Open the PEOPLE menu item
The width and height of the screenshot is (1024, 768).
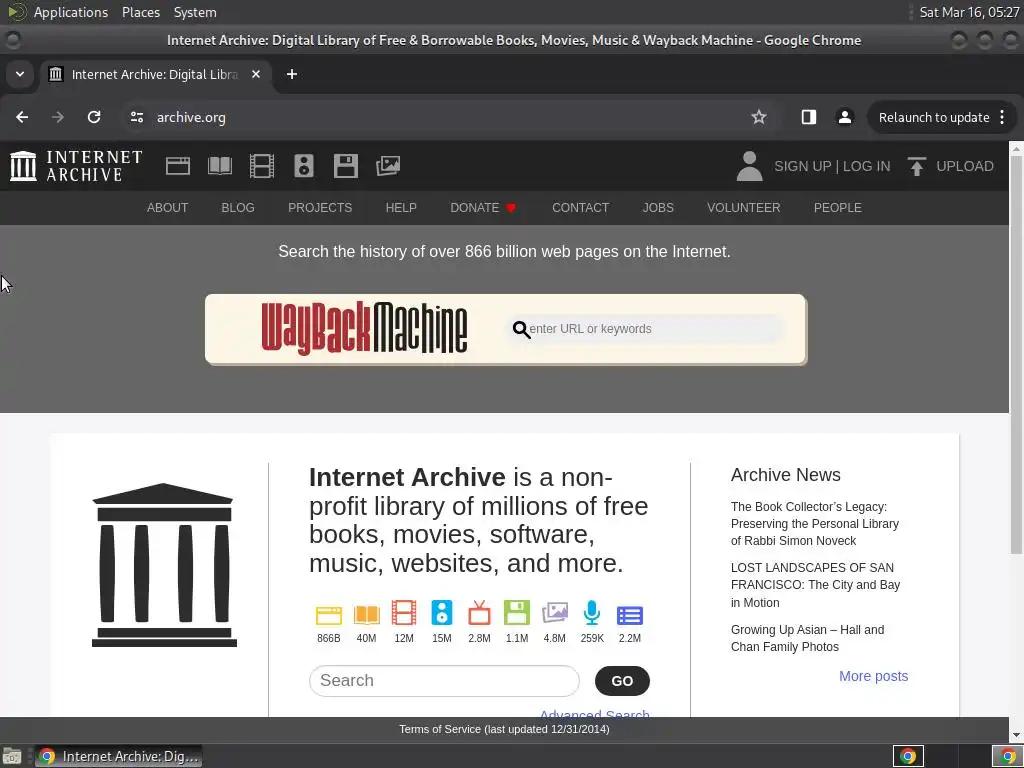coord(838,208)
